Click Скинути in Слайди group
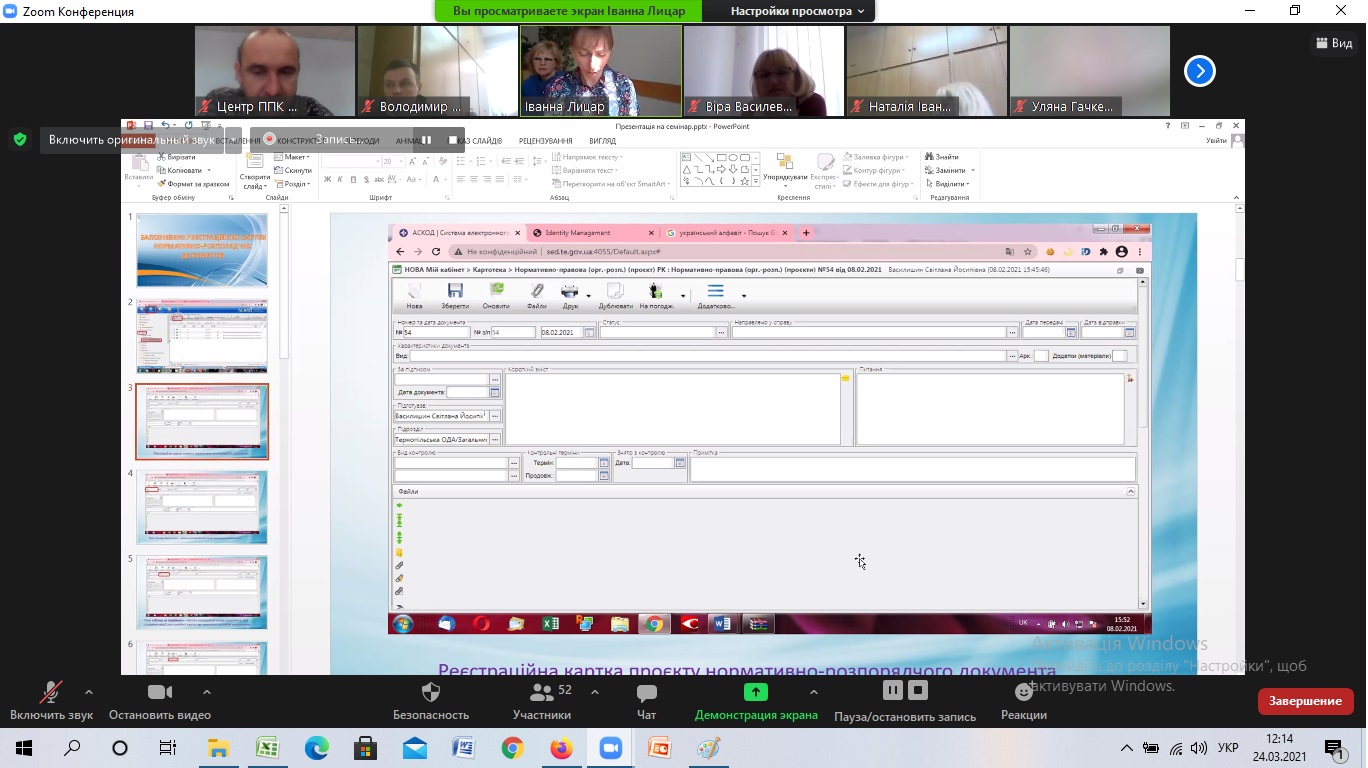The image size is (1368, 768). (x=293, y=171)
